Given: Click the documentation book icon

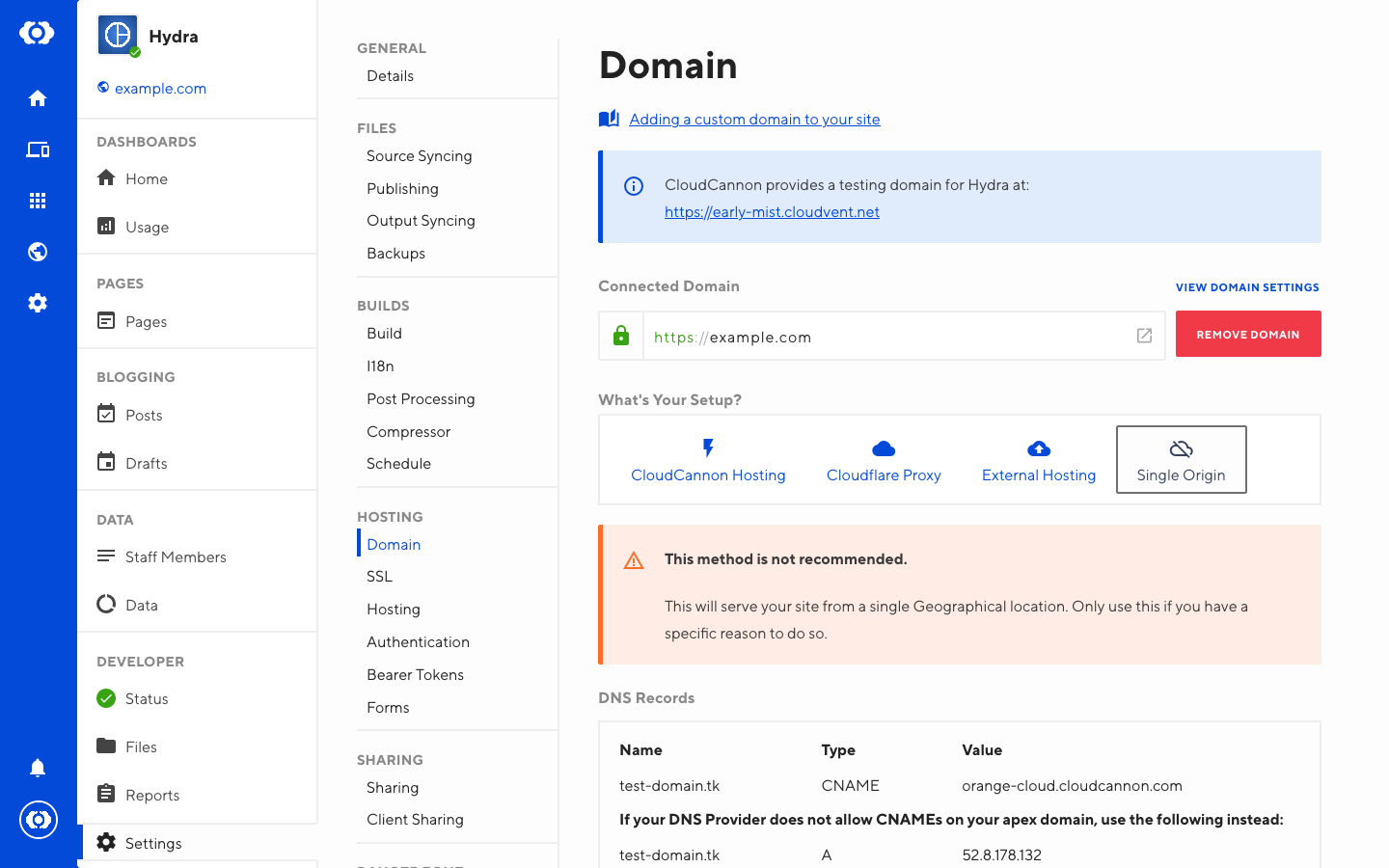Looking at the screenshot, I should pyautogui.click(x=609, y=119).
